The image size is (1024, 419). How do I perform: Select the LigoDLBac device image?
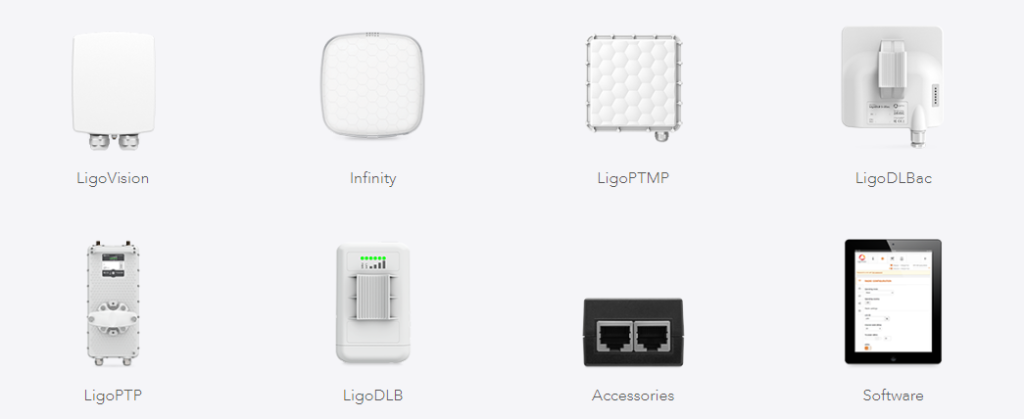tap(892, 87)
